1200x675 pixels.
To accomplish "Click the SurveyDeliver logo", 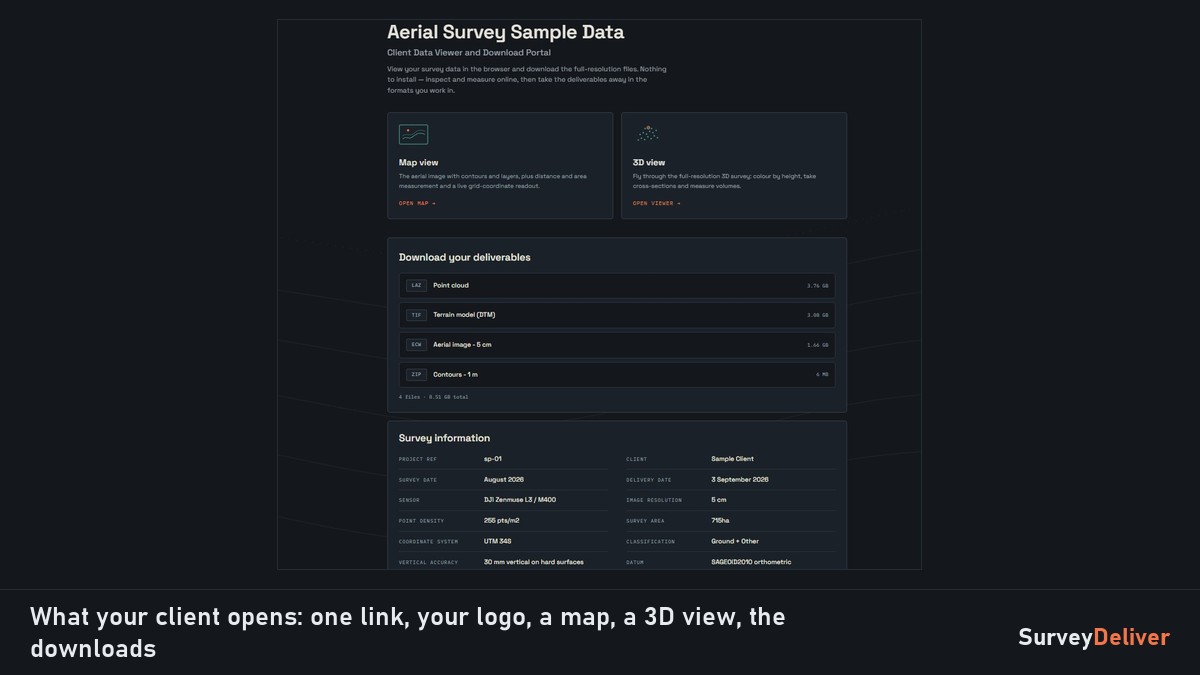I will pyautogui.click(x=1094, y=637).
